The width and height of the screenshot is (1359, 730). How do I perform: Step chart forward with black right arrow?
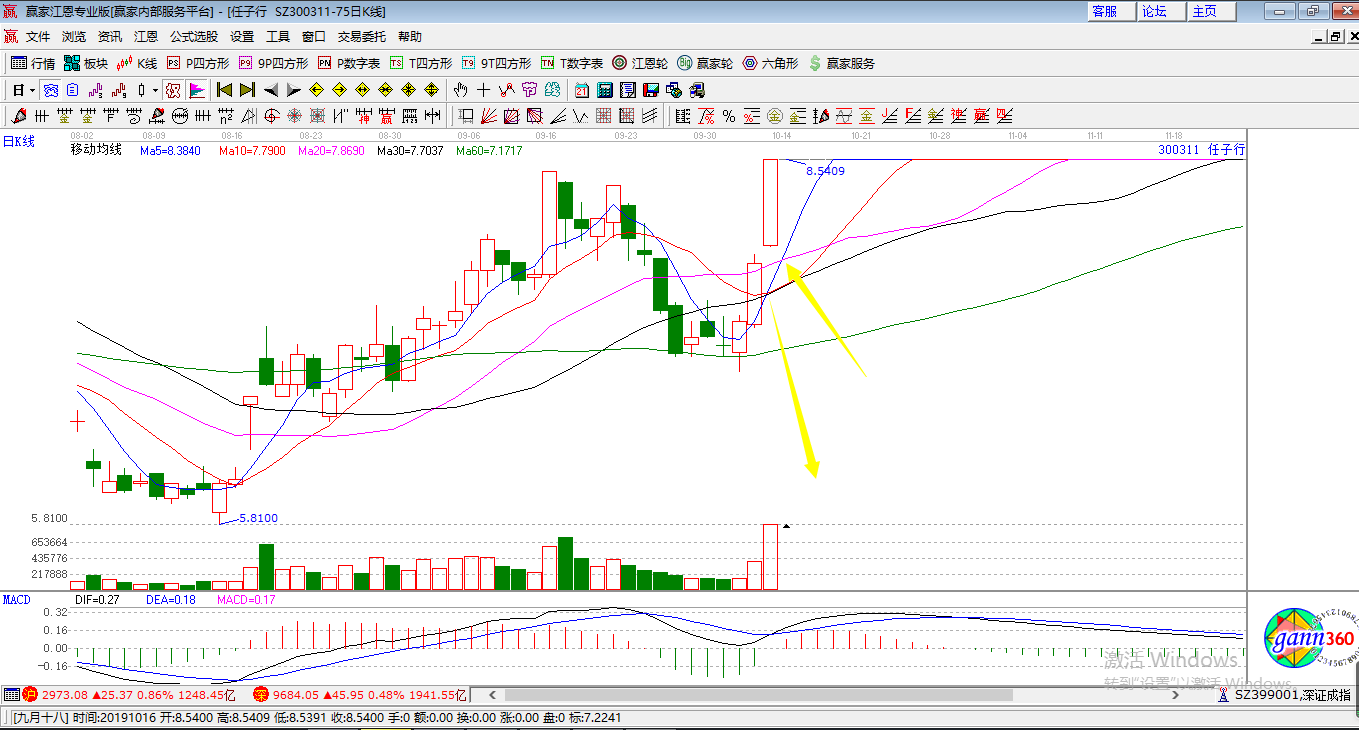(x=294, y=90)
